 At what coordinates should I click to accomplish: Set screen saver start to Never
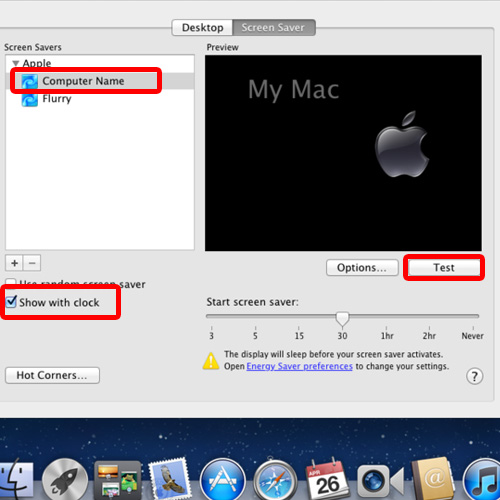(x=472, y=336)
